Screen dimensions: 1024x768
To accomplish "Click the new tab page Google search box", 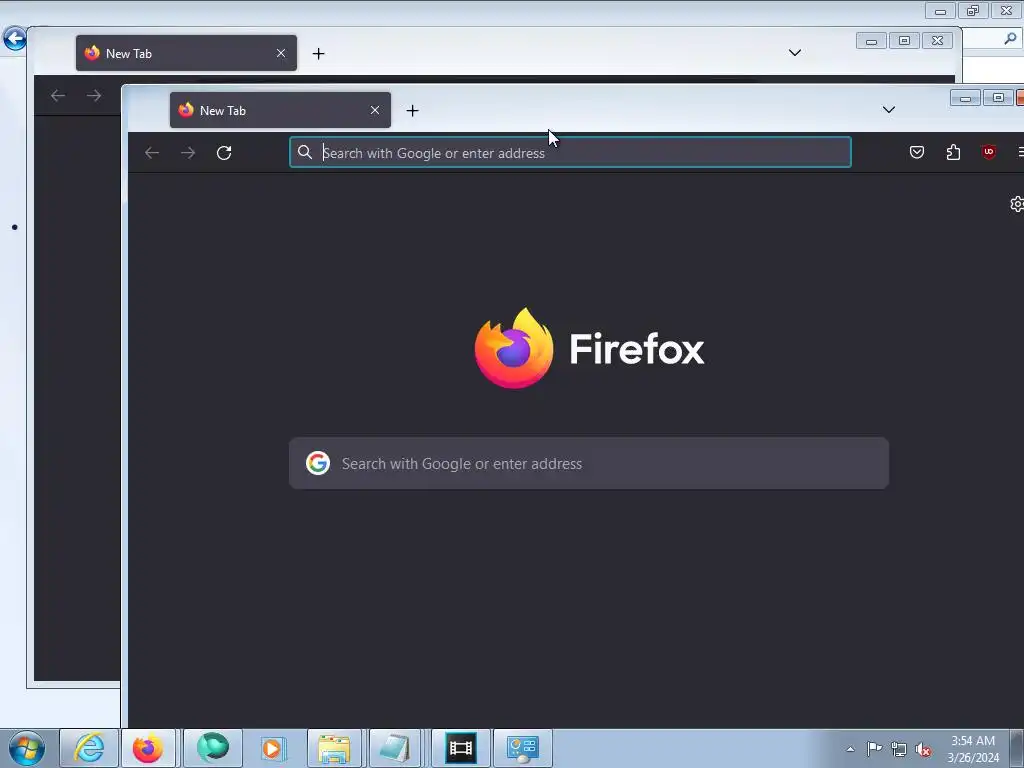I will (x=588, y=463).
